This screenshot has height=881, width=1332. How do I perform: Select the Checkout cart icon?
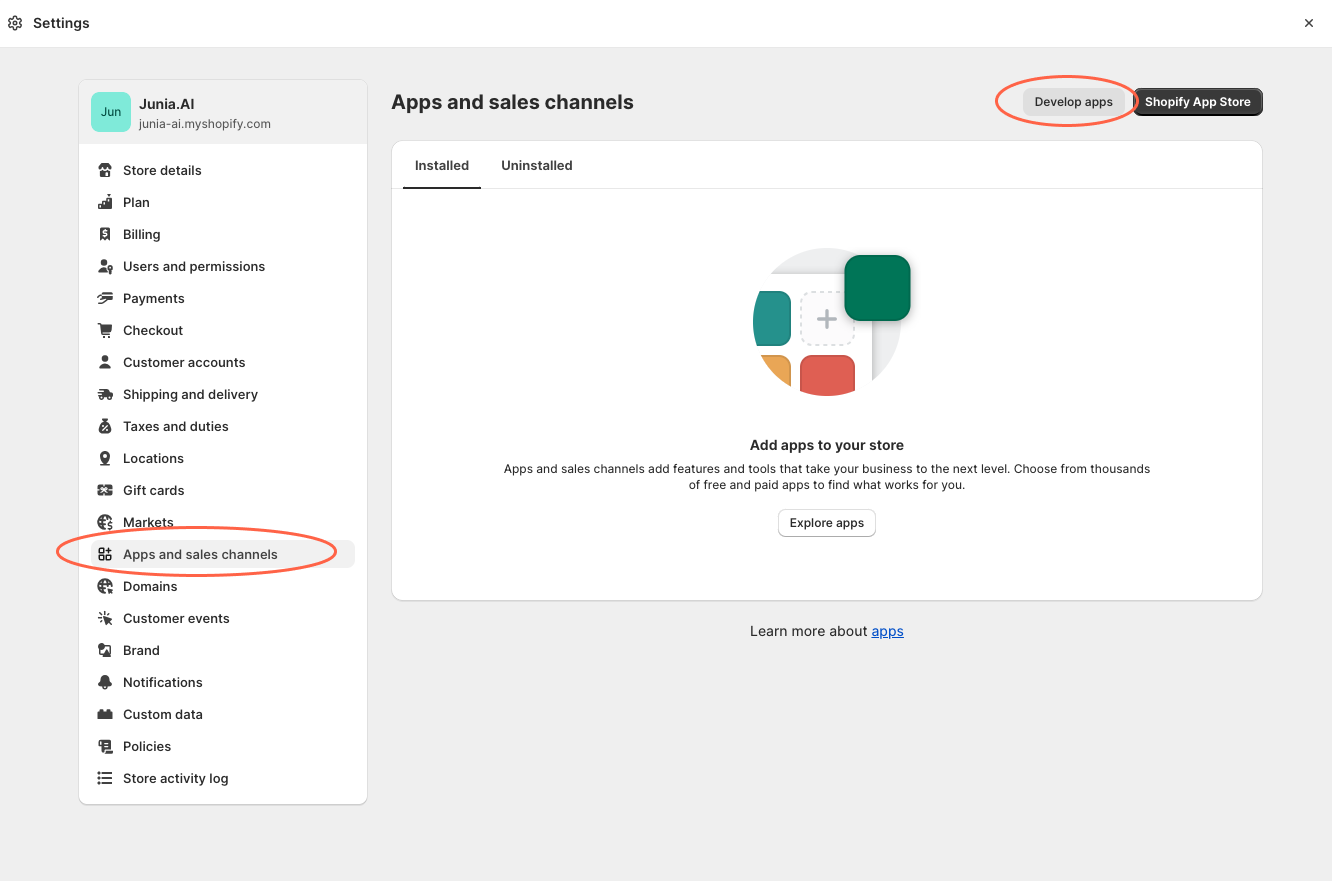(104, 330)
